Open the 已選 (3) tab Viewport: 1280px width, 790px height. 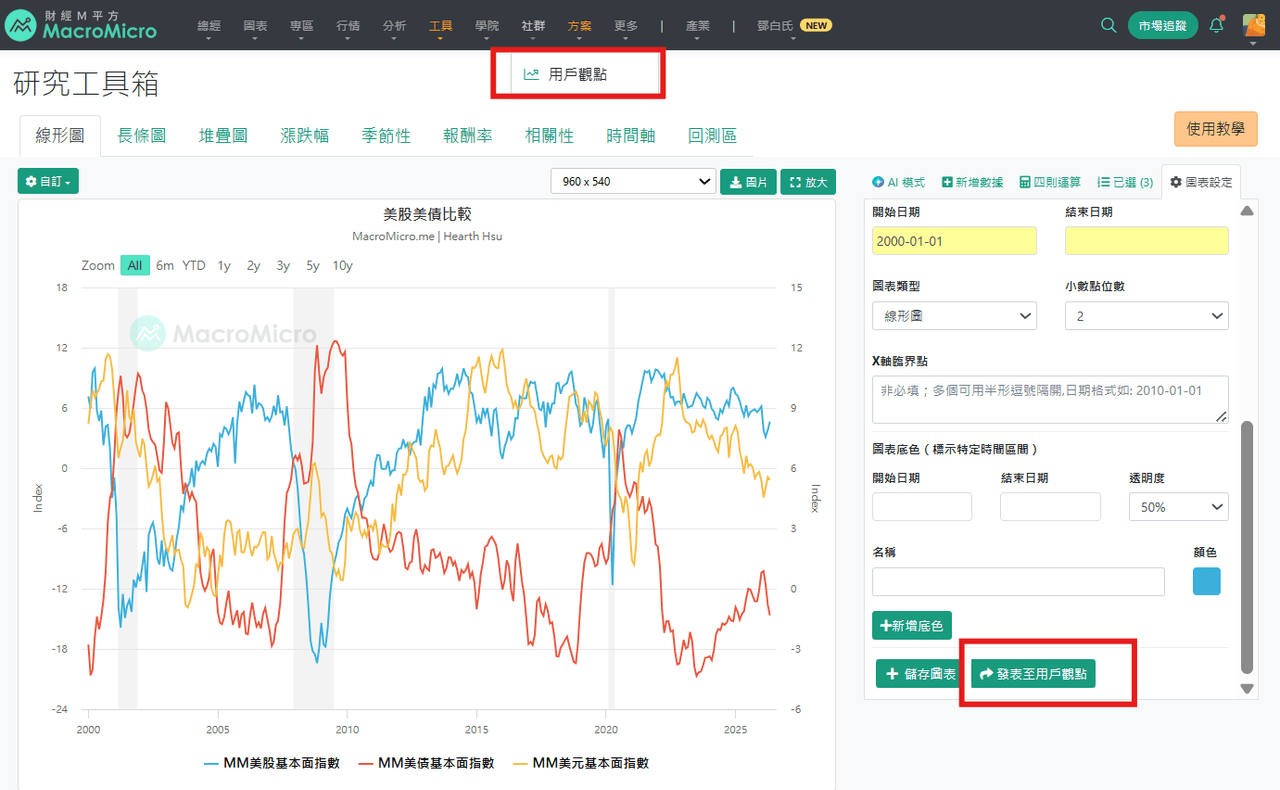point(1125,182)
